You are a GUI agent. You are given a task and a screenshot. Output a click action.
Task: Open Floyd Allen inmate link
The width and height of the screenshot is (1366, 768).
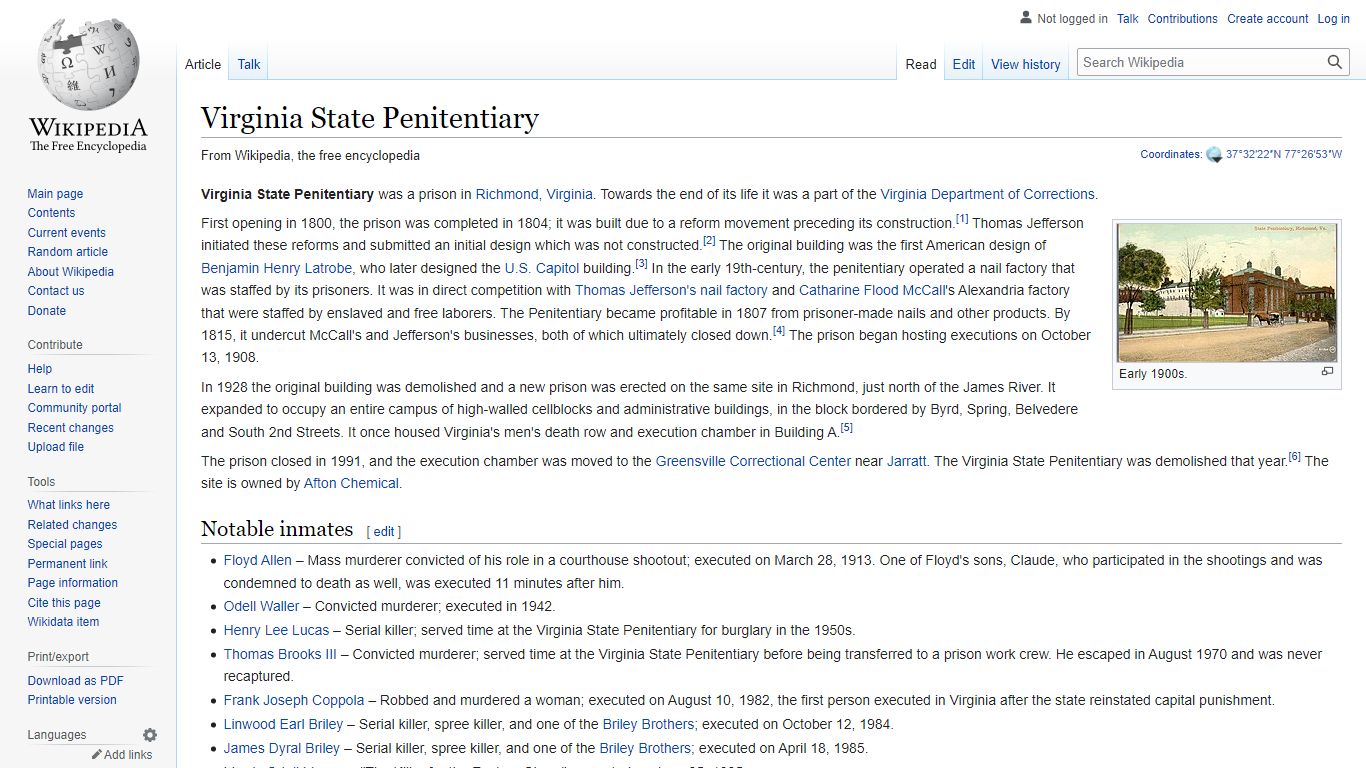[x=257, y=560]
